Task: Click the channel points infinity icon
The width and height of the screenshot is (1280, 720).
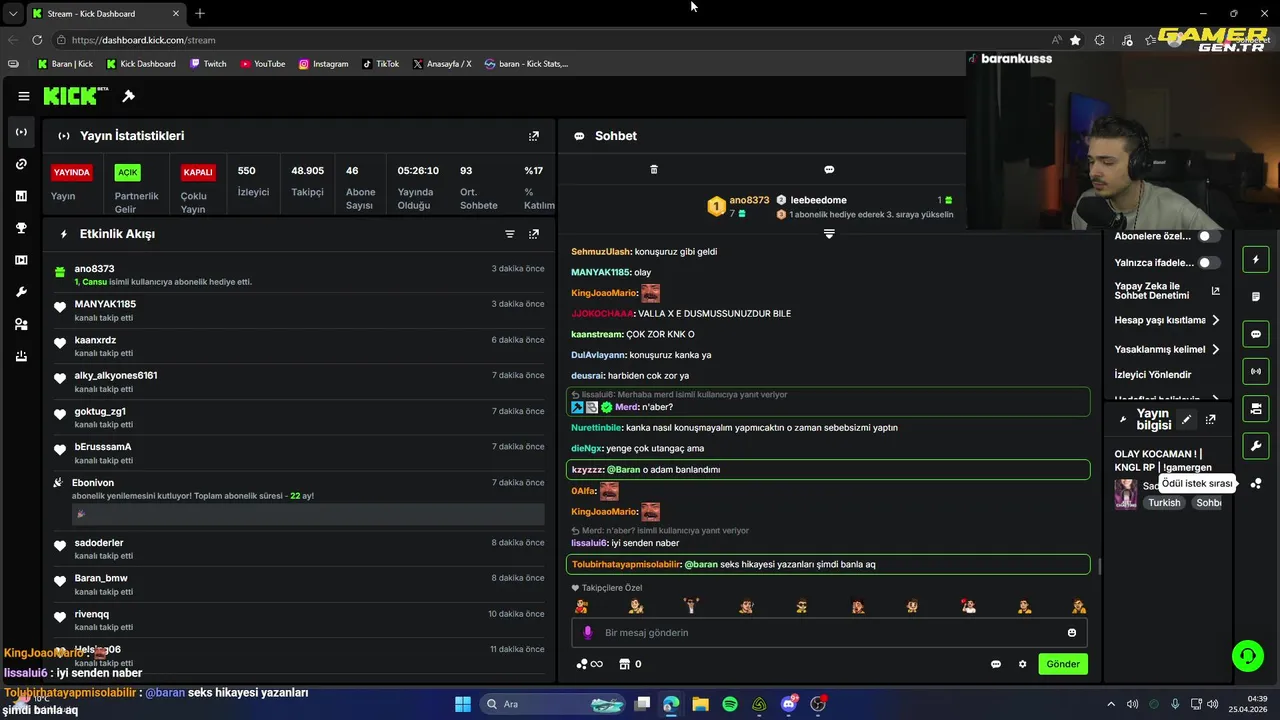Action: pos(590,664)
